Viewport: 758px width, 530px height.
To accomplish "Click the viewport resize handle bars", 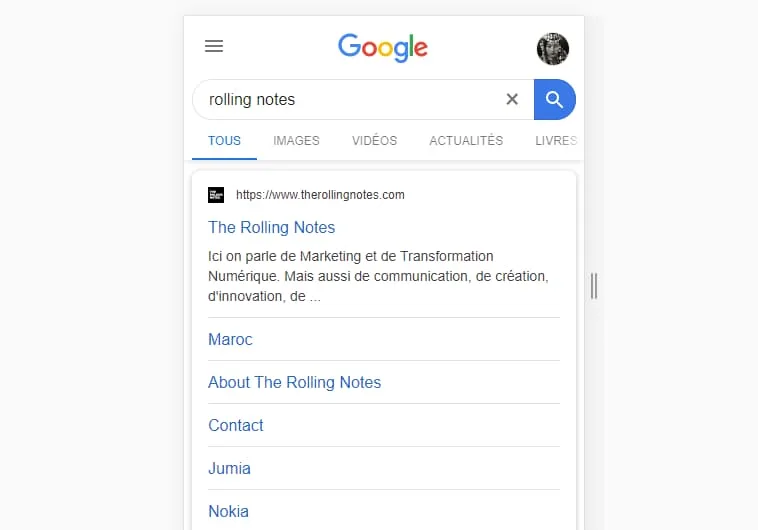I will pyautogui.click(x=594, y=286).
